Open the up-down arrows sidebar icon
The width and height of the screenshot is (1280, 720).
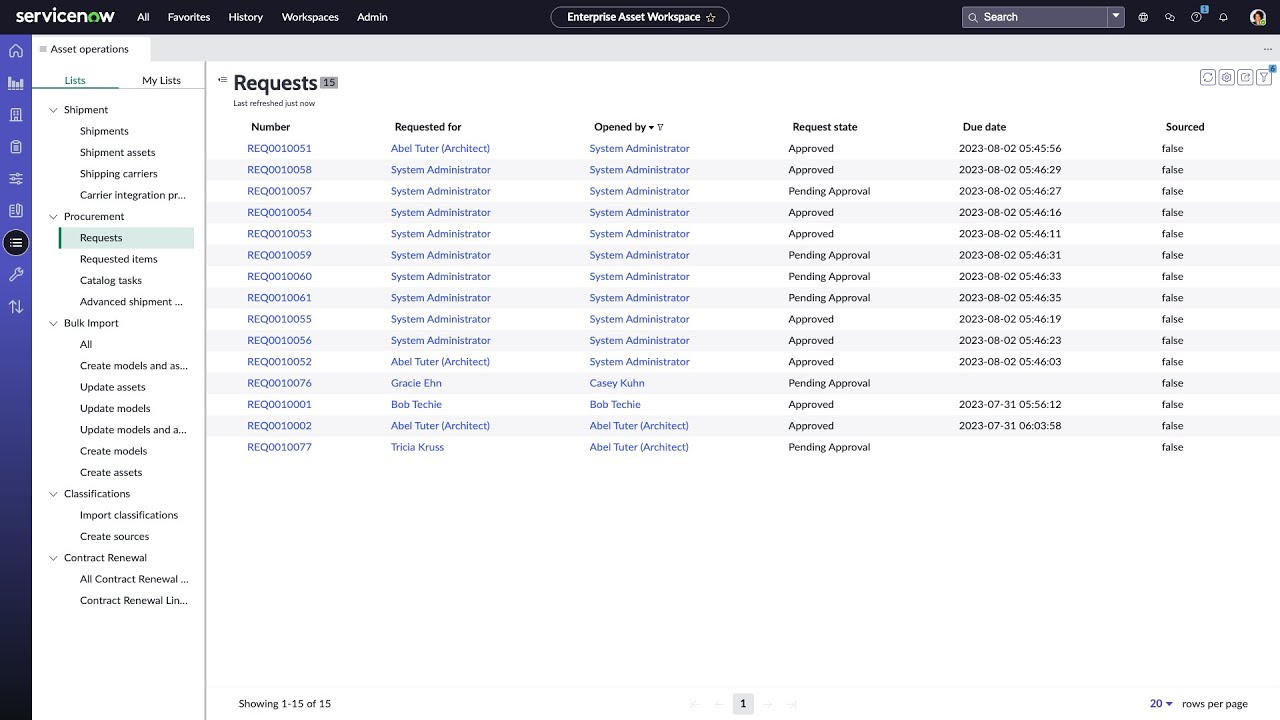pyautogui.click(x=16, y=307)
